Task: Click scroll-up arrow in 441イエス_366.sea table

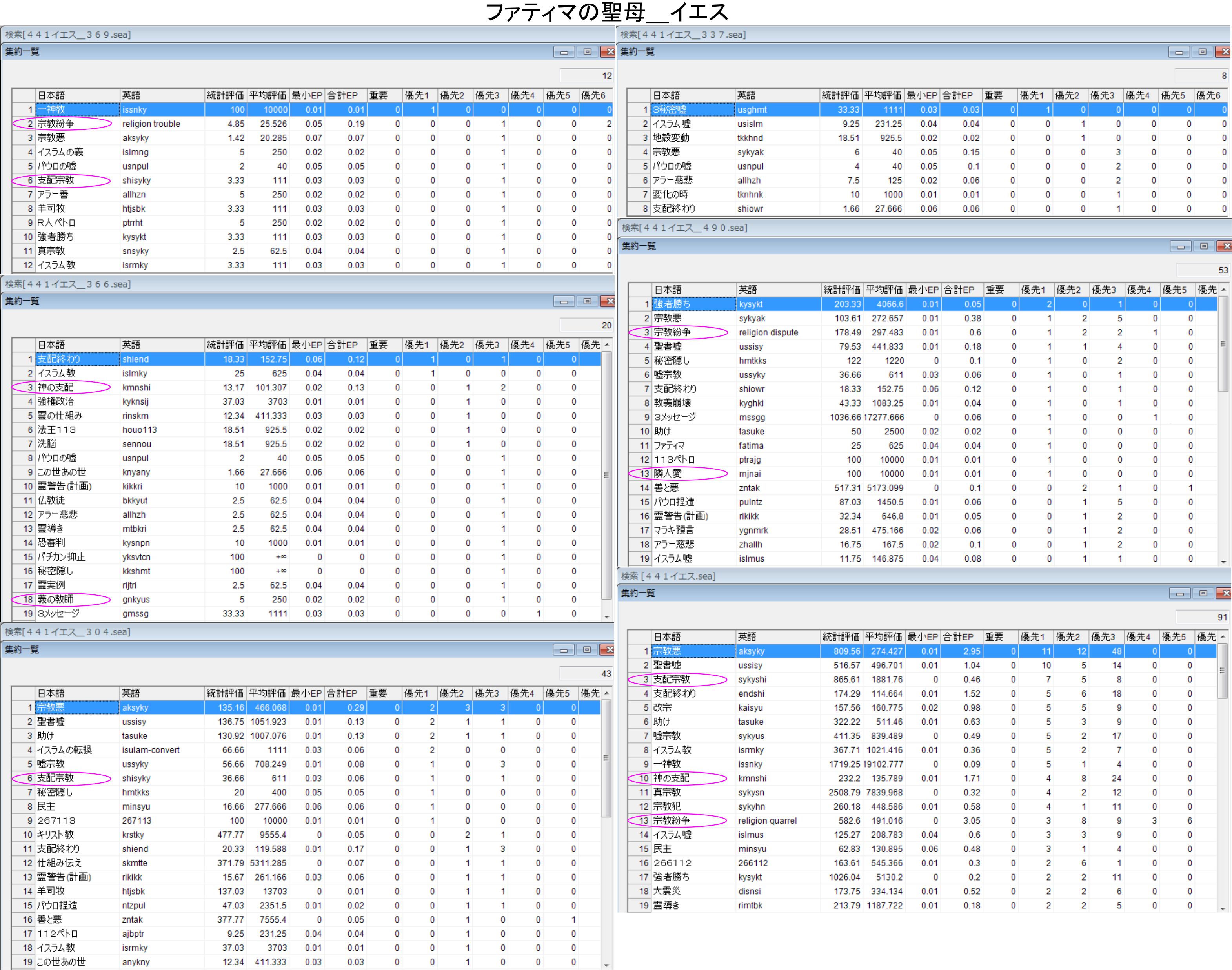Action: [x=607, y=345]
